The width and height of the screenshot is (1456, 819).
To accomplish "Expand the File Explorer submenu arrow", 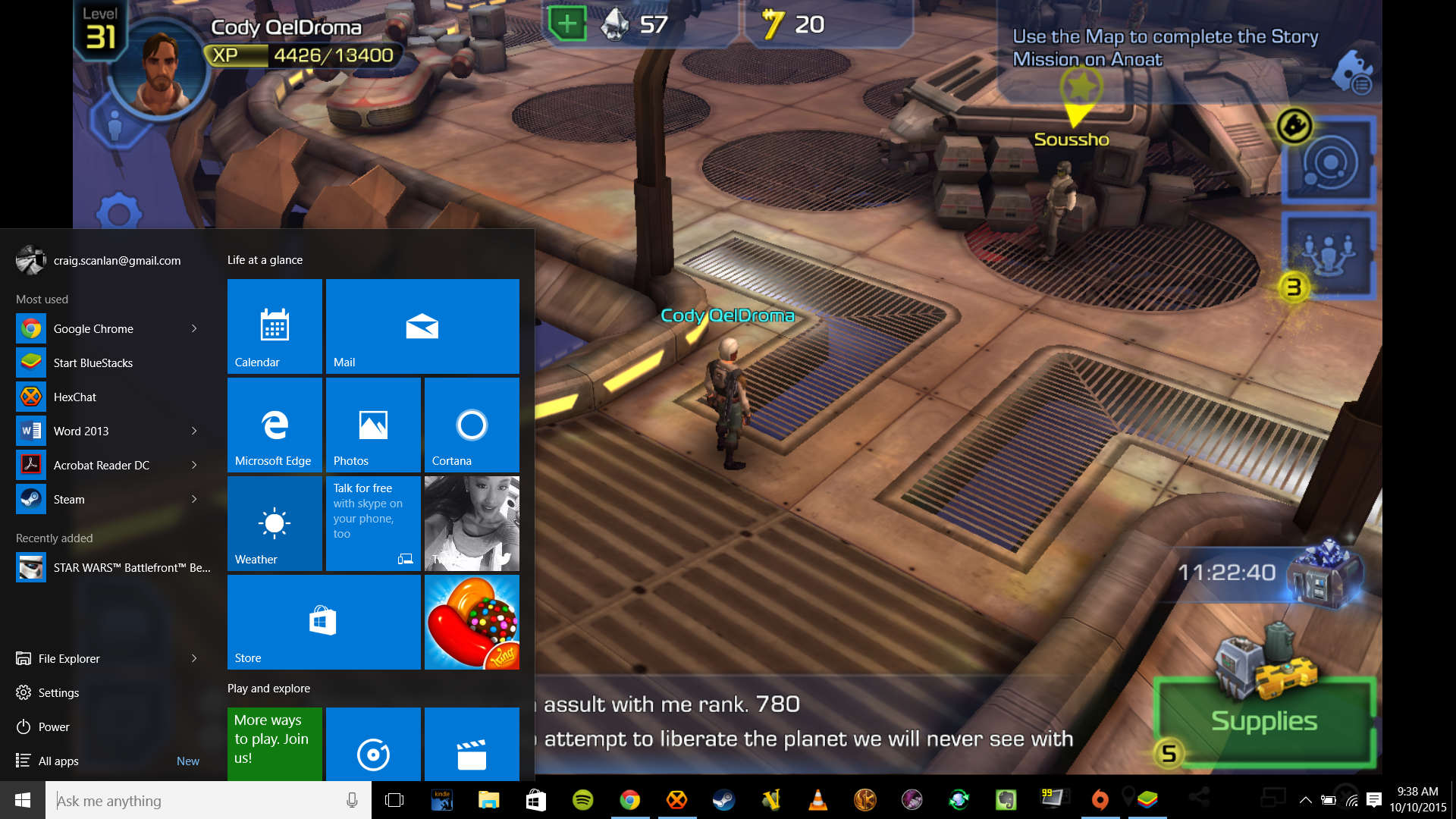I will [x=194, y=658].
